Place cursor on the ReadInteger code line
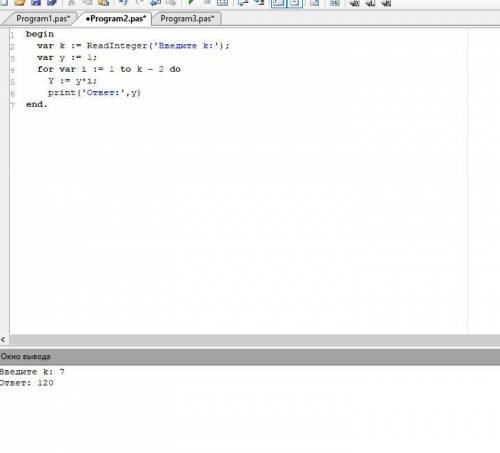 (133, 46)
